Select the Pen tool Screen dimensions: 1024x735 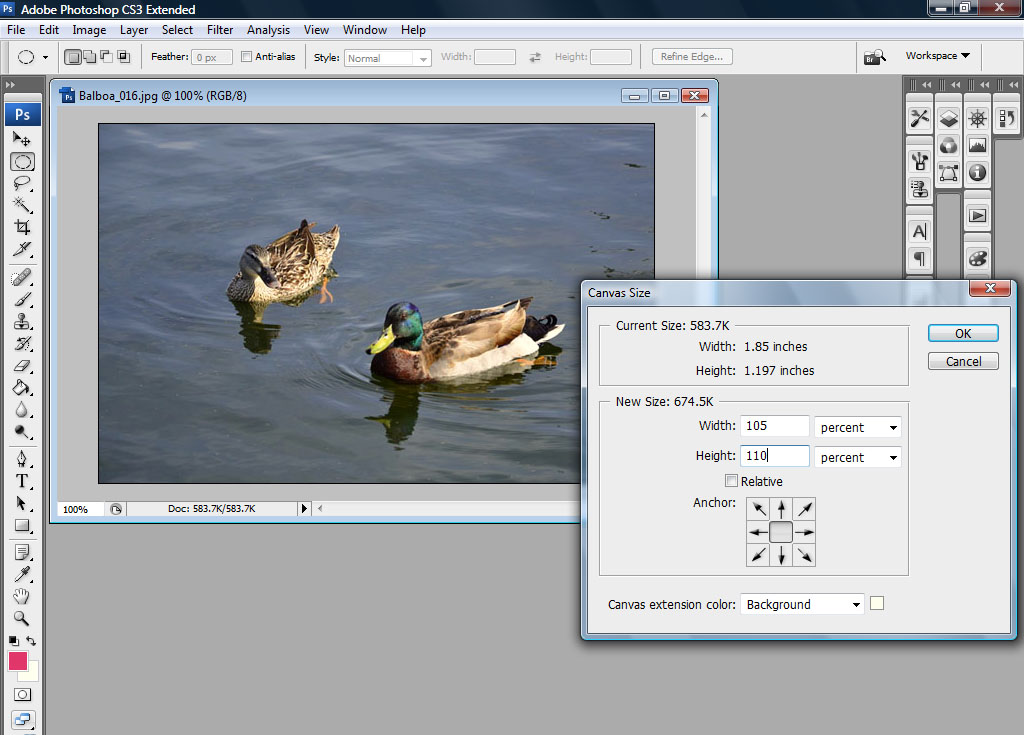pos(22,459)
